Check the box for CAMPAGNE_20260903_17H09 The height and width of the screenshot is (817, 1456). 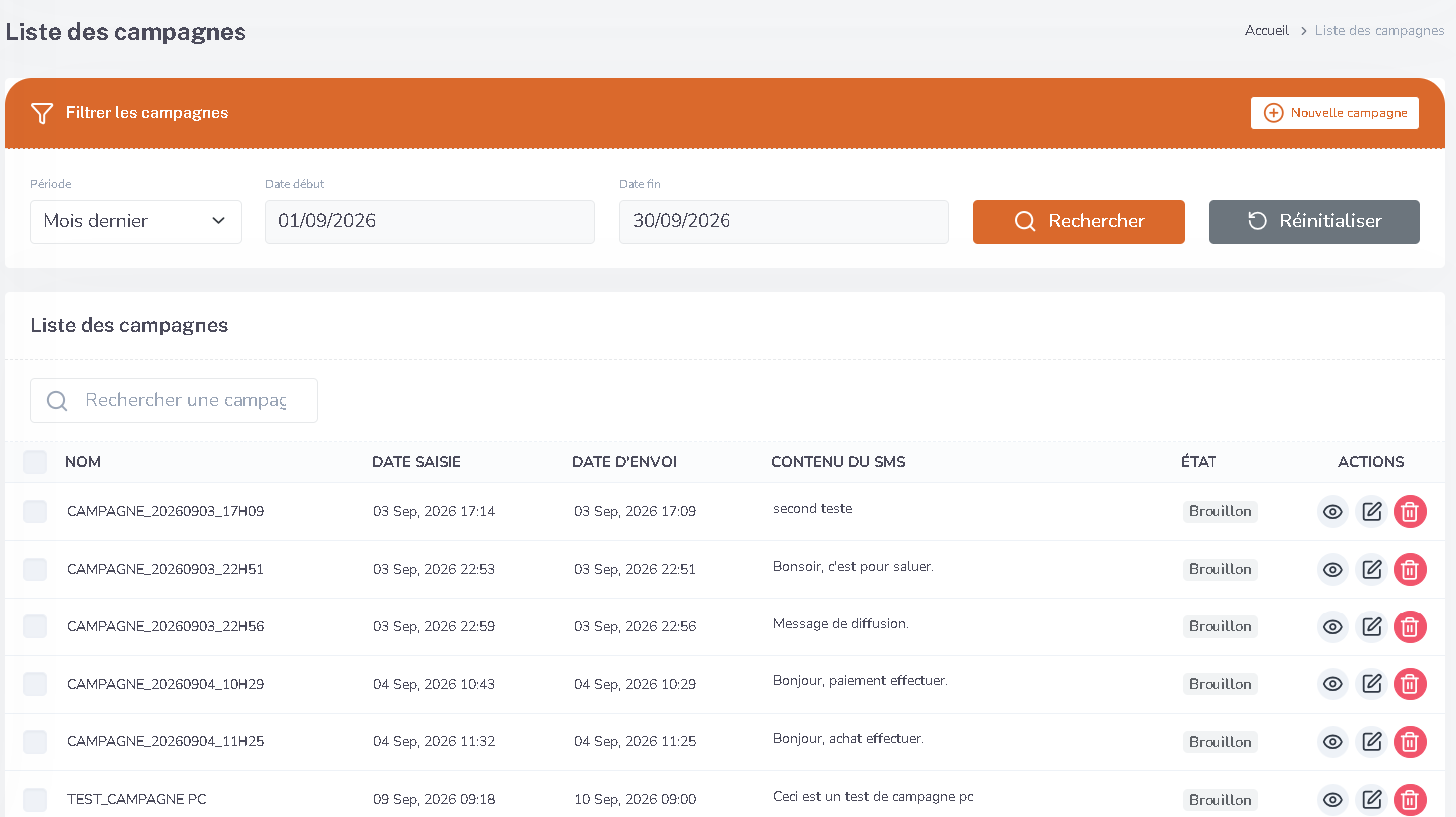(35, 512)
